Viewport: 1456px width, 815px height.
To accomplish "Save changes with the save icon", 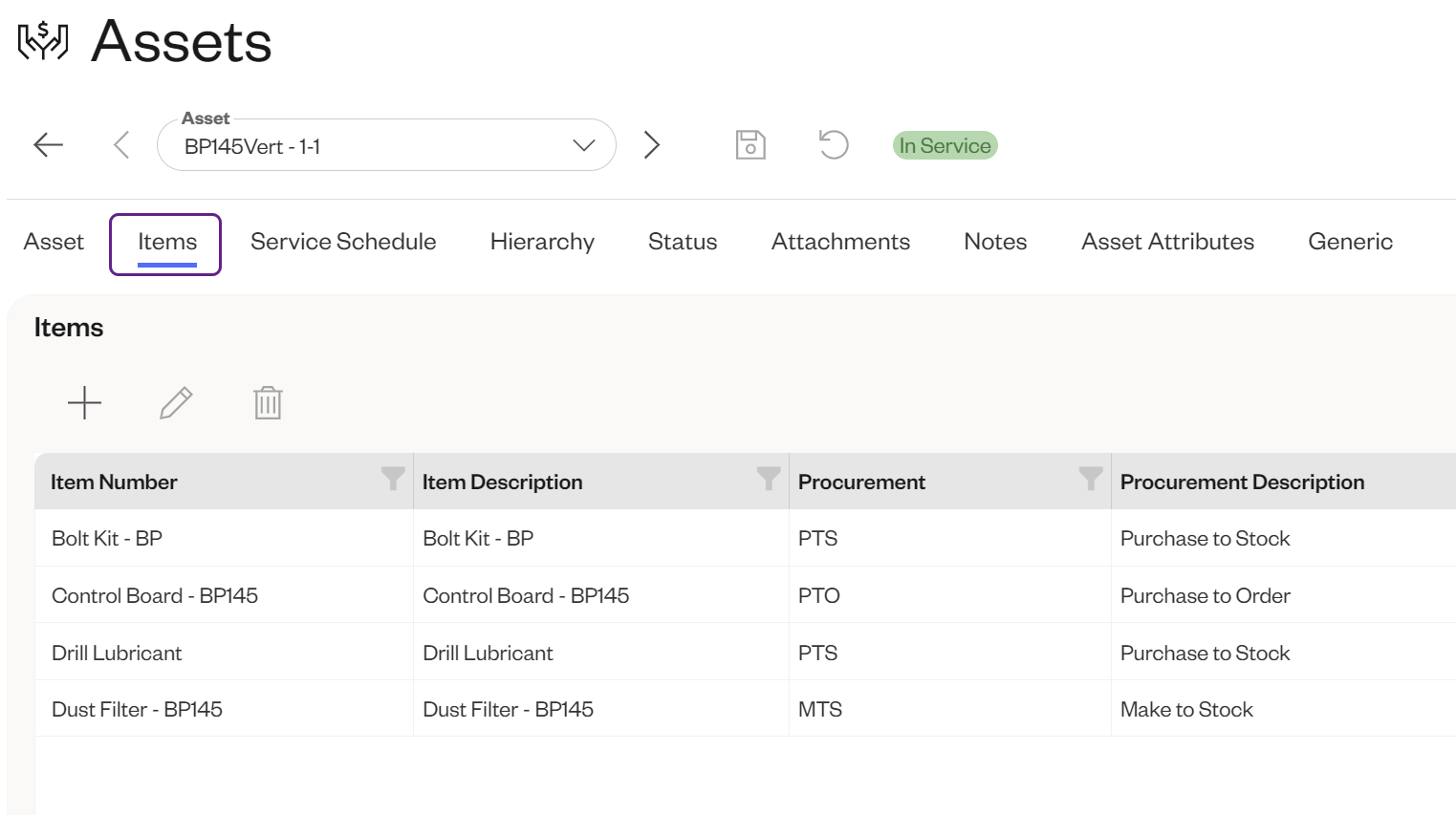I will click(x=750, y=144).
